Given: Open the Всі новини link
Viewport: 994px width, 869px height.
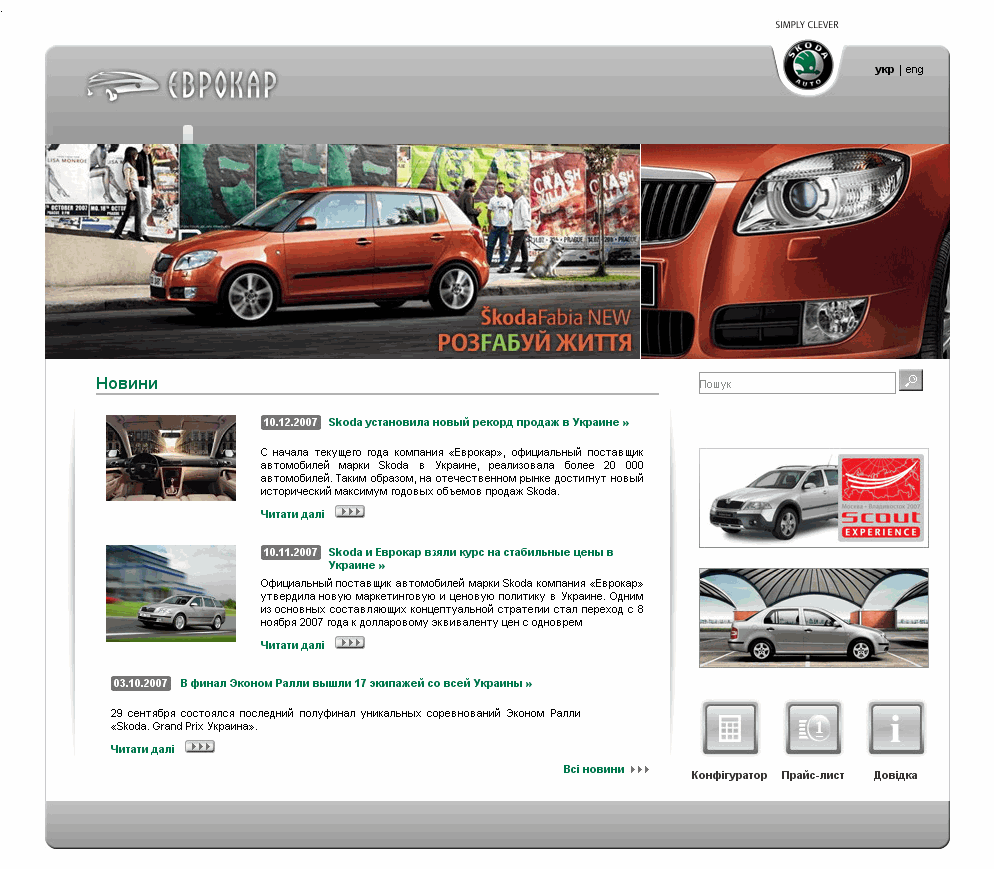Looking at the screenshot, I should coord(594,769).
